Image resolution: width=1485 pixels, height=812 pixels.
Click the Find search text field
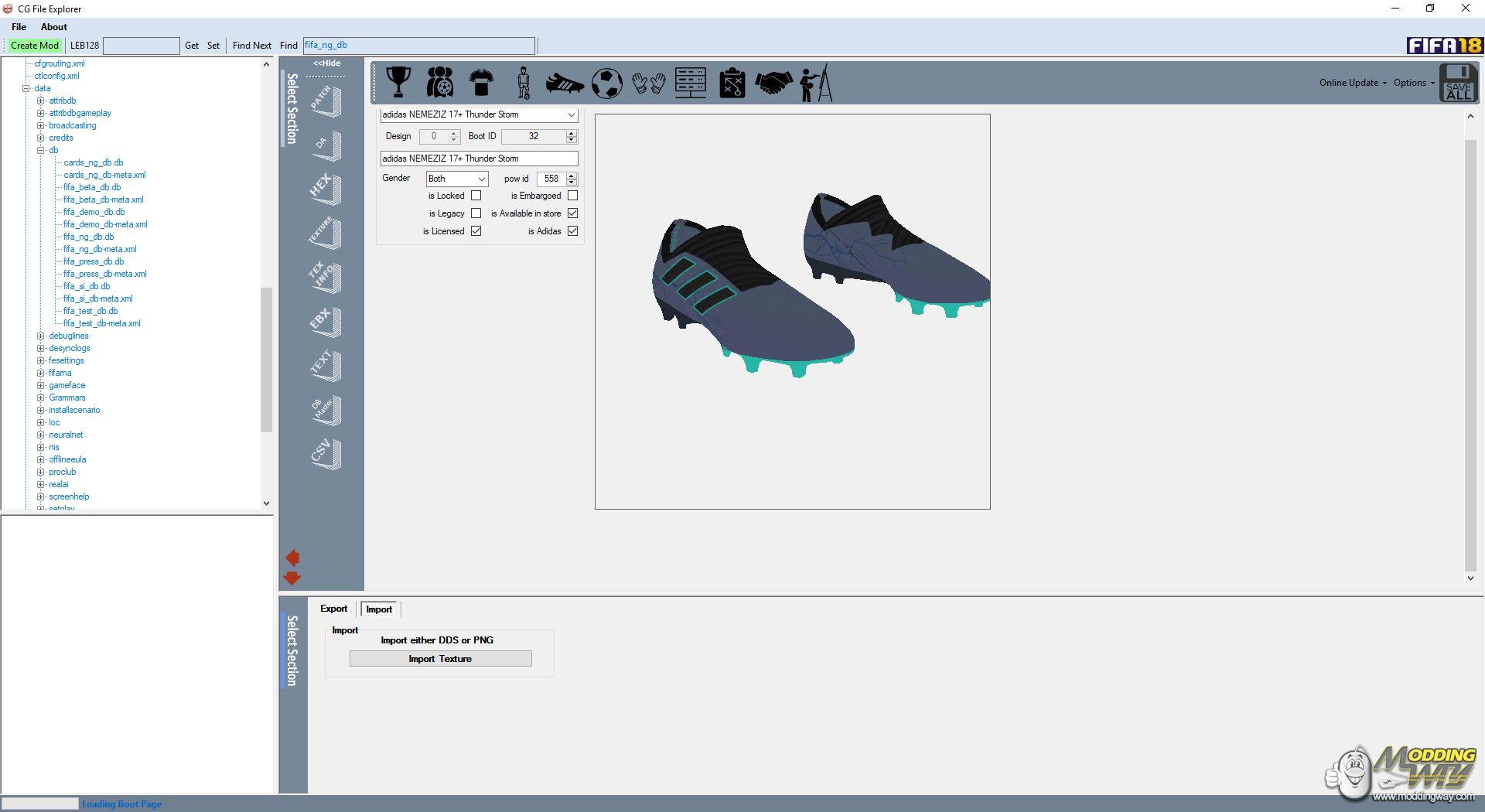coord(418,46)
